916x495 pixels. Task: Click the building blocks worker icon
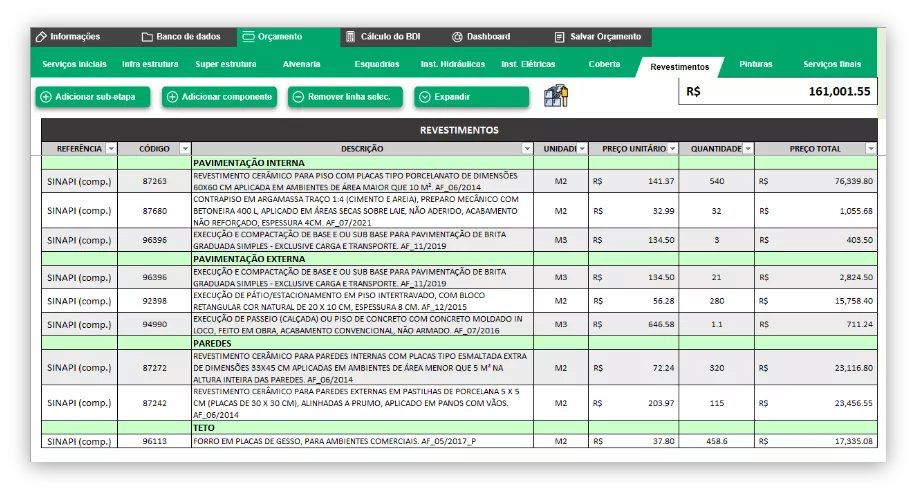point(556,95)
